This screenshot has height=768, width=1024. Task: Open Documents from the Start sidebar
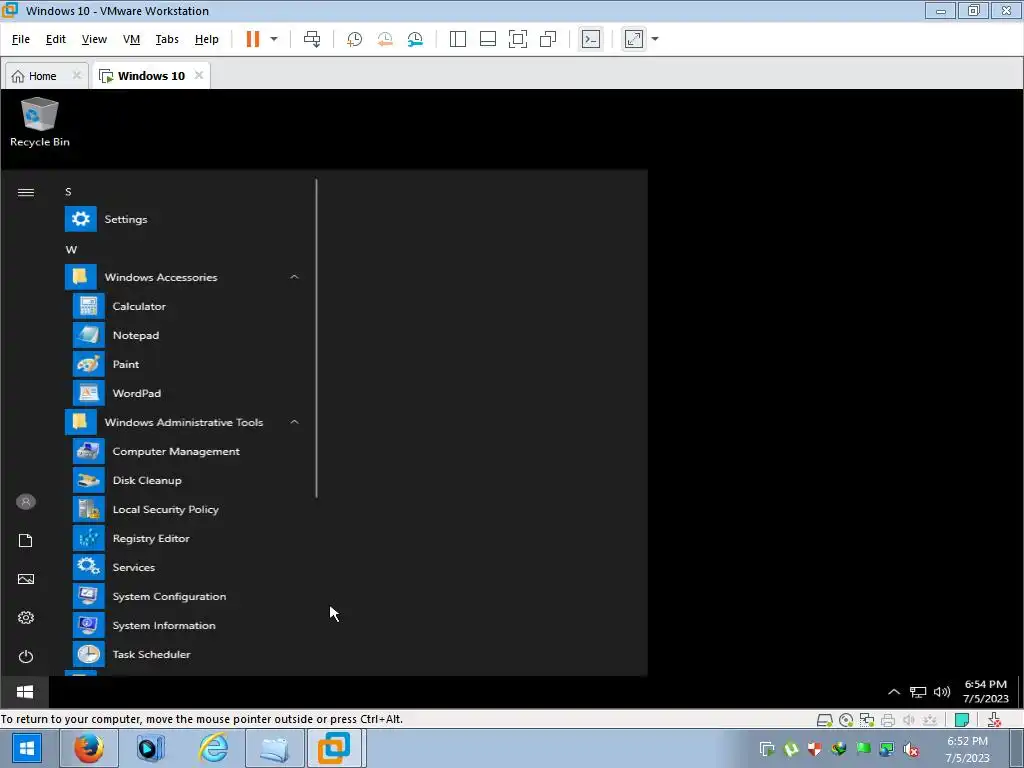[x=25, y=540]
